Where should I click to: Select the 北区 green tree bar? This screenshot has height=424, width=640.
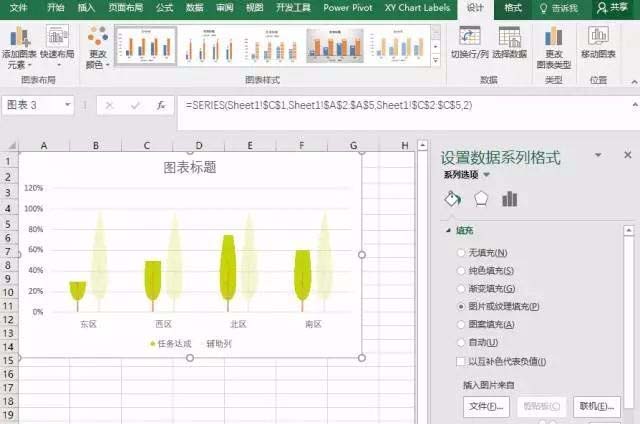pyautogui.click(x=228, y=273)
